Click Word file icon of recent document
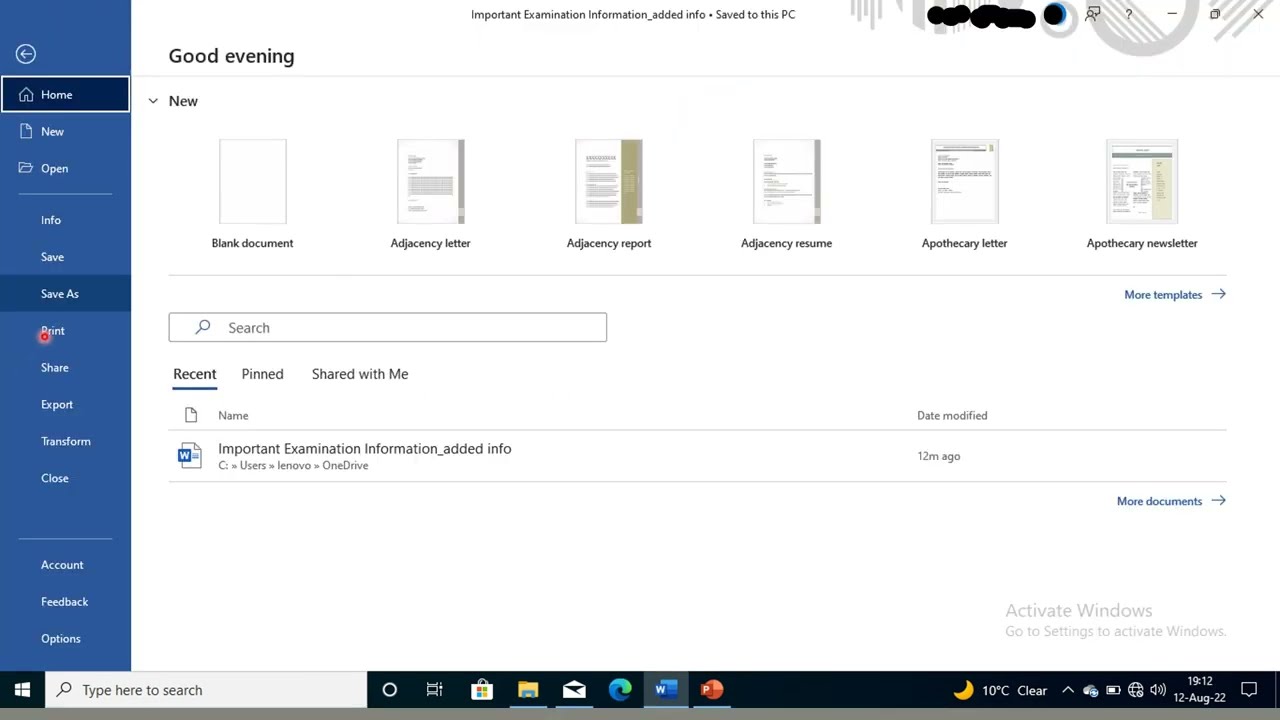1280x720 pixels. 189,456
